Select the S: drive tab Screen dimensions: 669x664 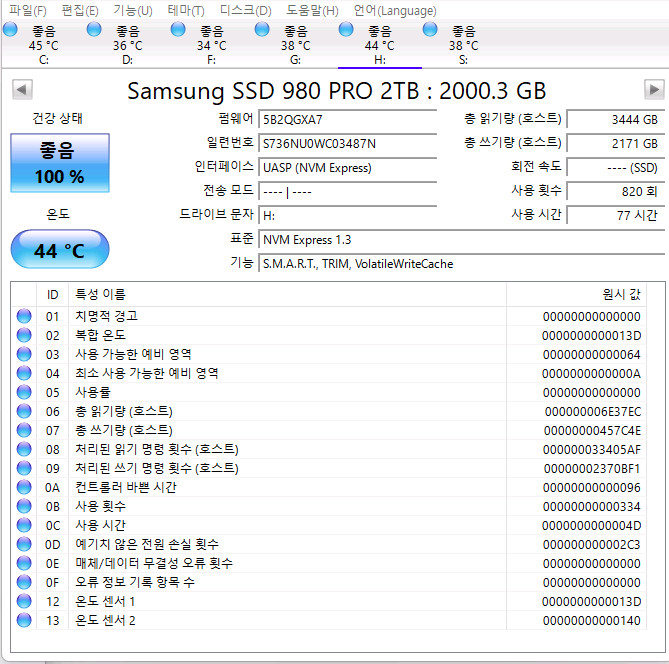(x=463, y=45)
